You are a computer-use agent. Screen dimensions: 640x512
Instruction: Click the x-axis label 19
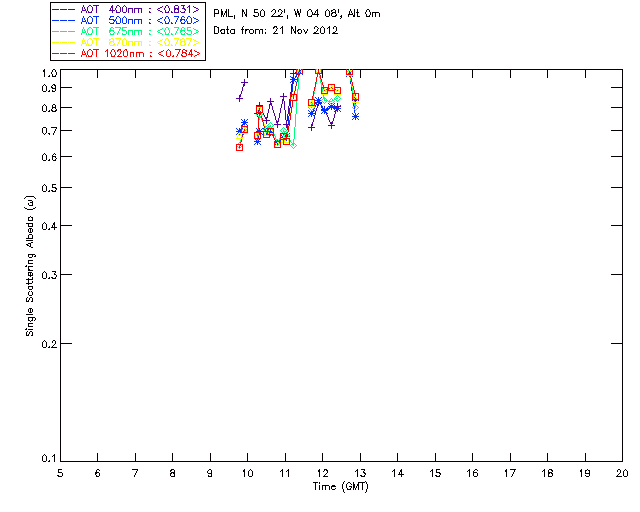pyautogui.click(x=585, y=473)
